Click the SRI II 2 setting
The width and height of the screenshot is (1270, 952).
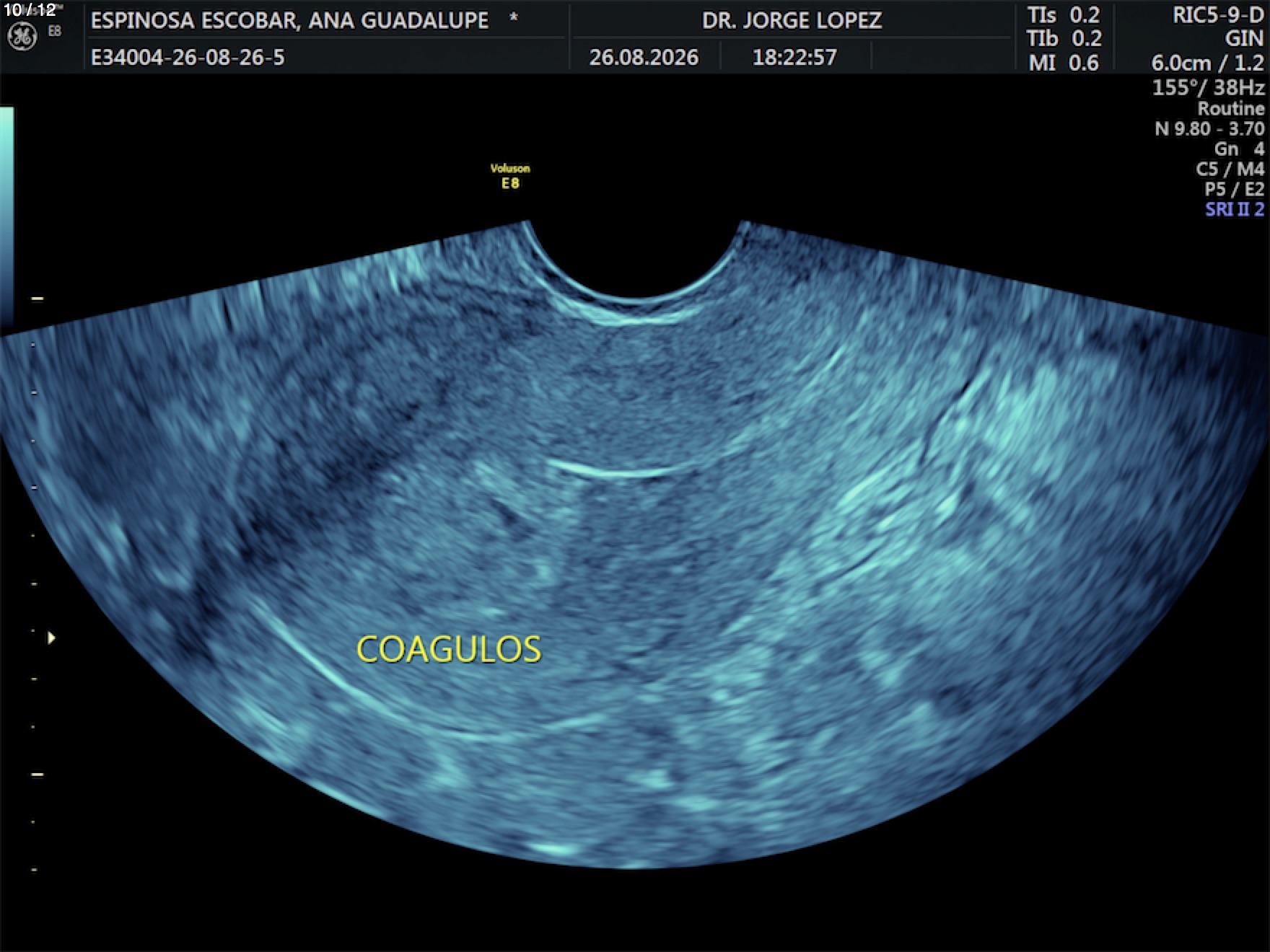click(x=1235, y=209)
